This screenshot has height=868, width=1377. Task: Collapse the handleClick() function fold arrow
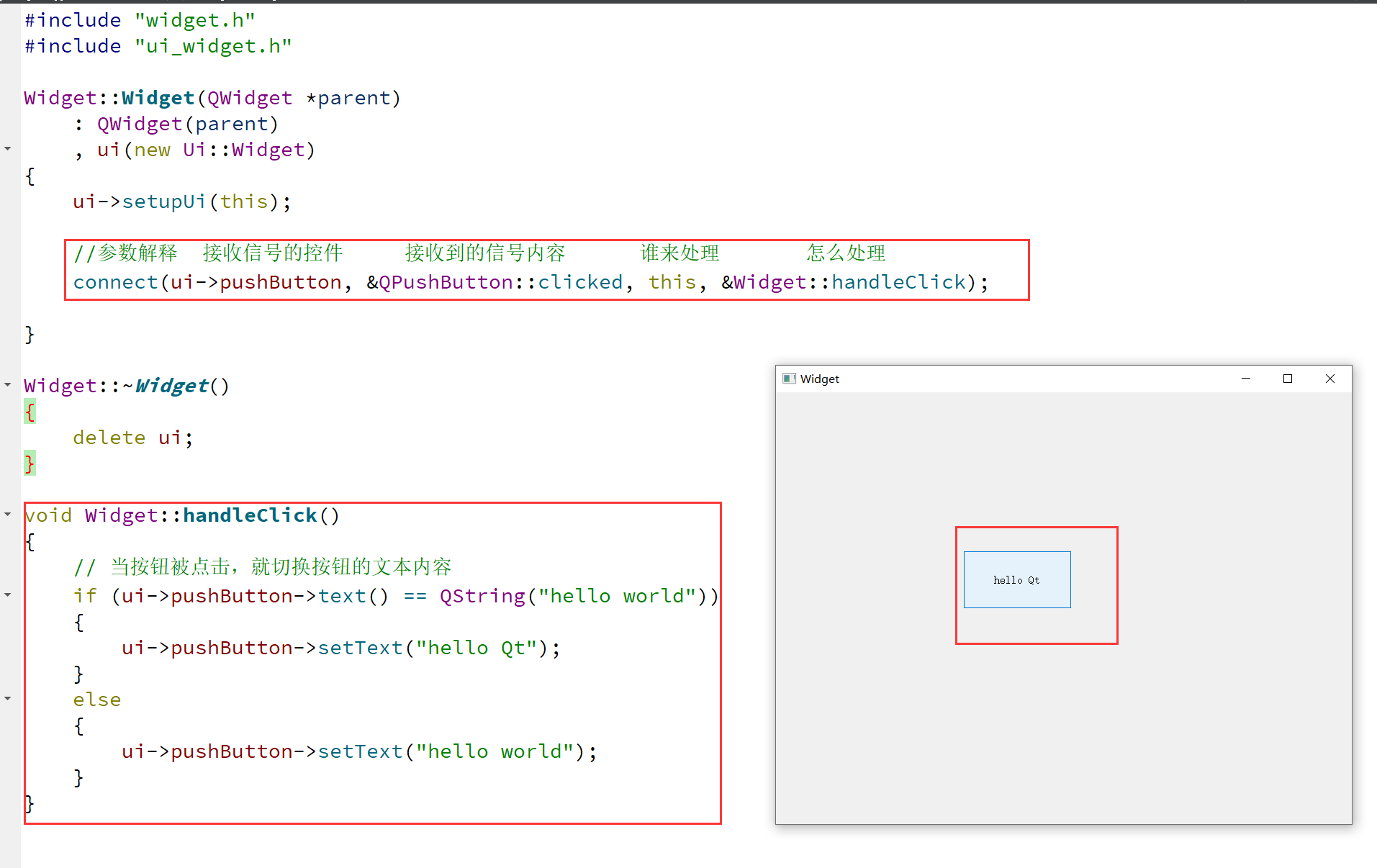coord(8,515)
